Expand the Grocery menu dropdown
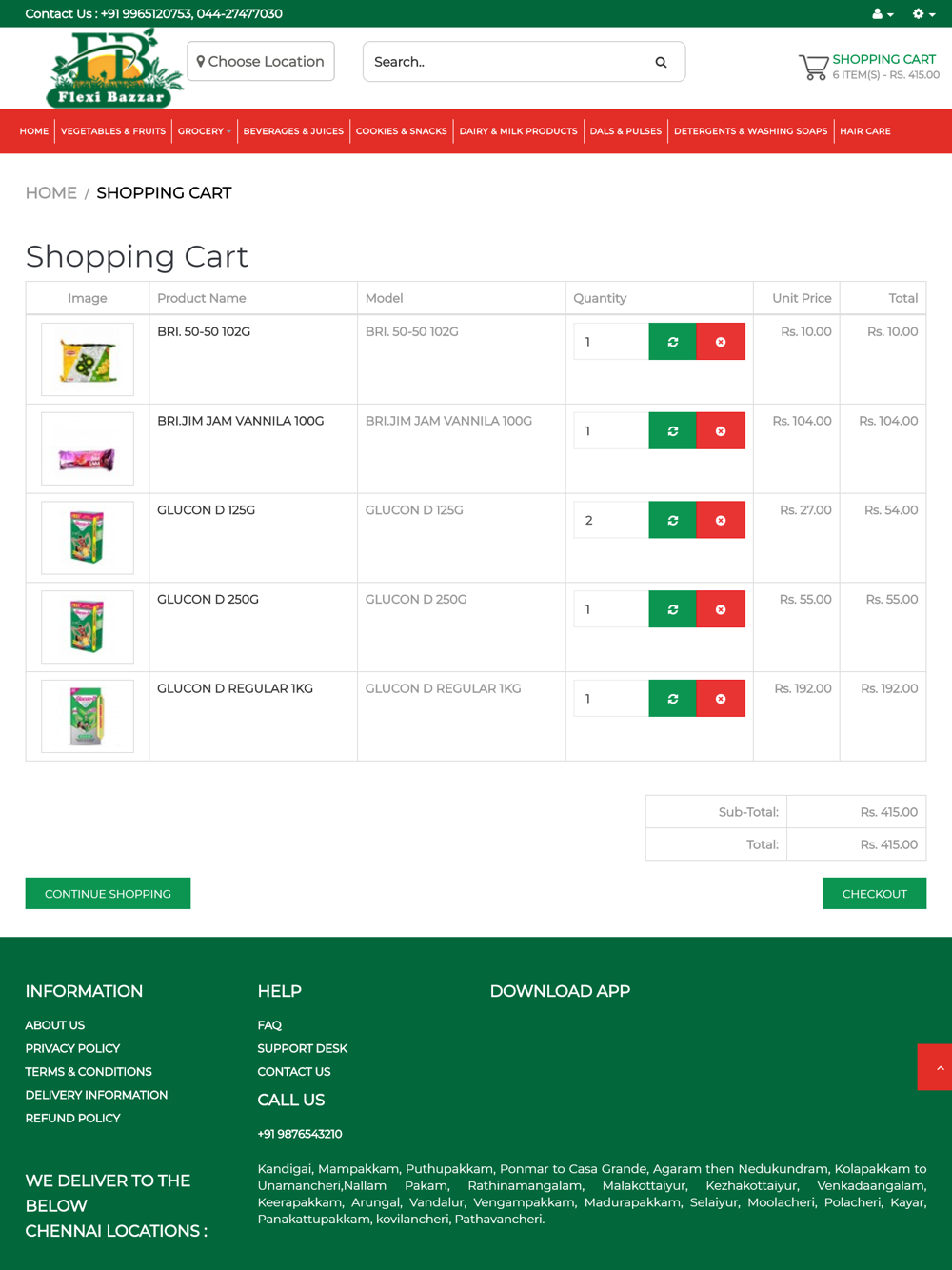952x1270 pixels. click(204, 131)
